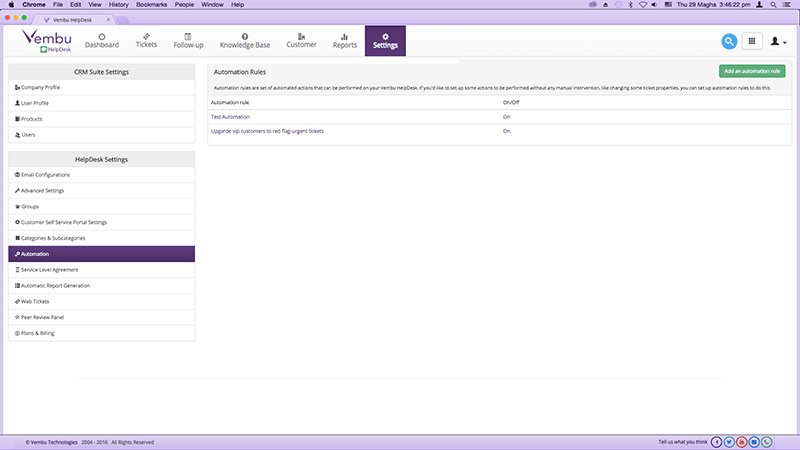This screenshot has width=800, height=450.
Task: Click the Vembu HelpDesk logo
Action: (47, 40)
